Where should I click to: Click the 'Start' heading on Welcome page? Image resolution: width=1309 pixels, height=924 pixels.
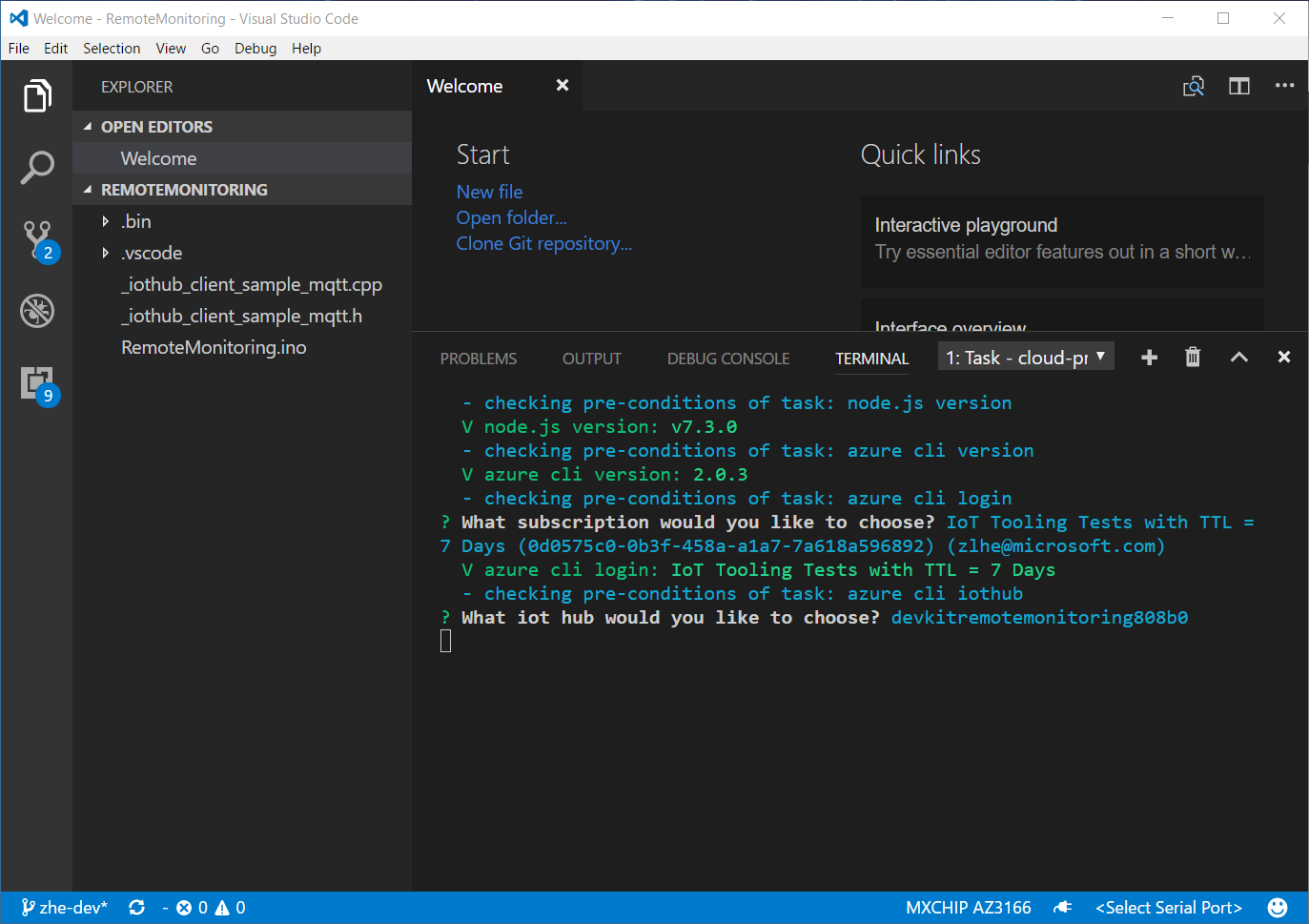482,154
